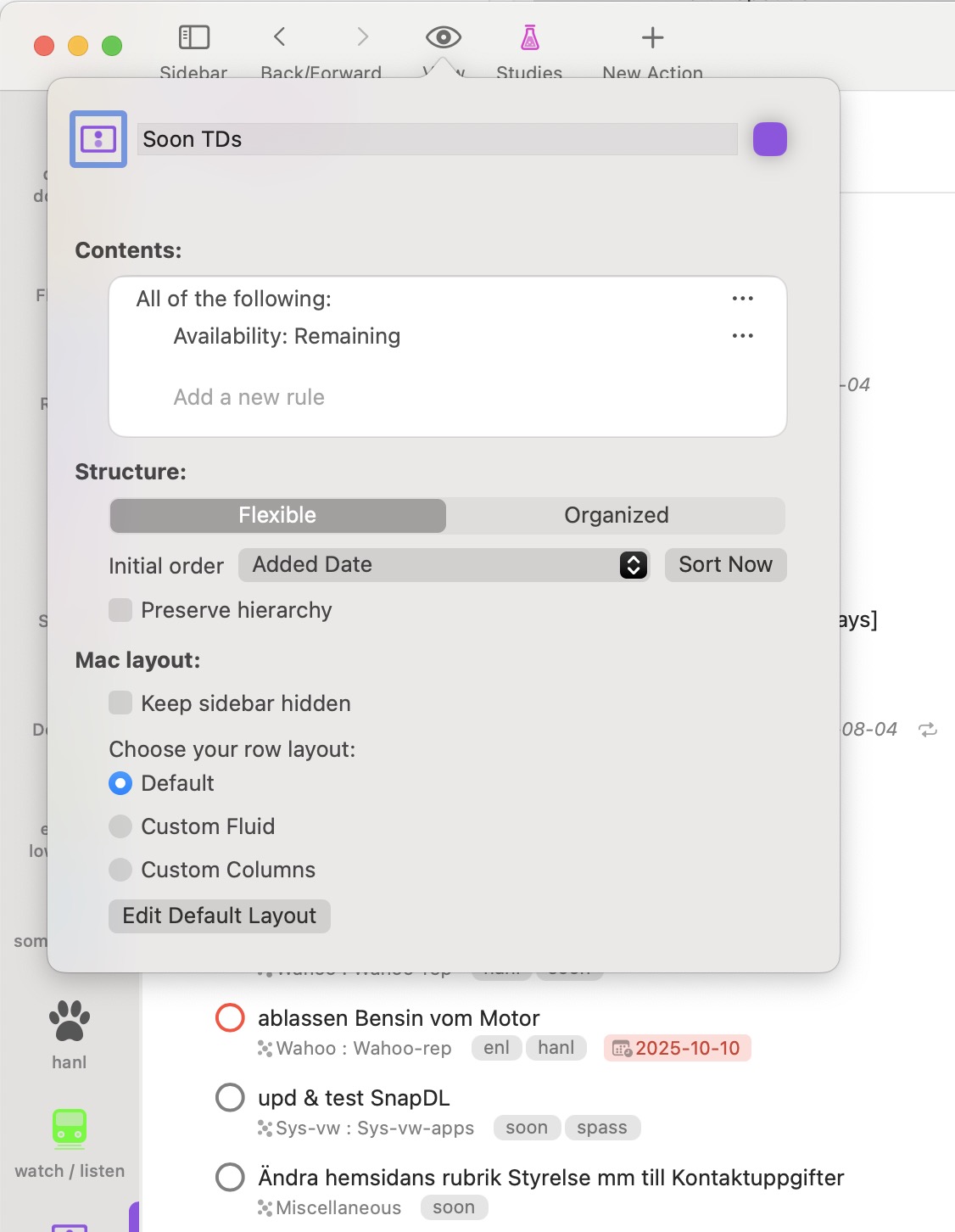Image resolution: width=955 pixels, height=1232 pixels.
Task: Click the New Action plus icon
Action: pos(652,37)
